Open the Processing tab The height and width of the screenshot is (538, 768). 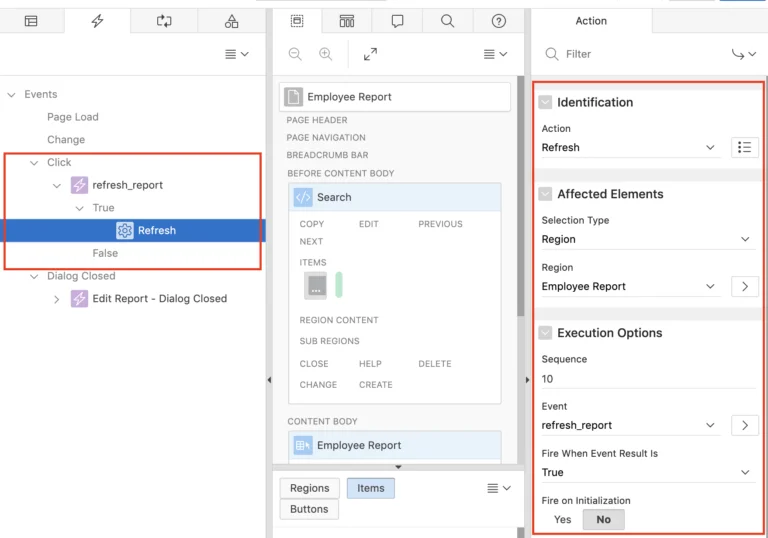pos(164,21)
